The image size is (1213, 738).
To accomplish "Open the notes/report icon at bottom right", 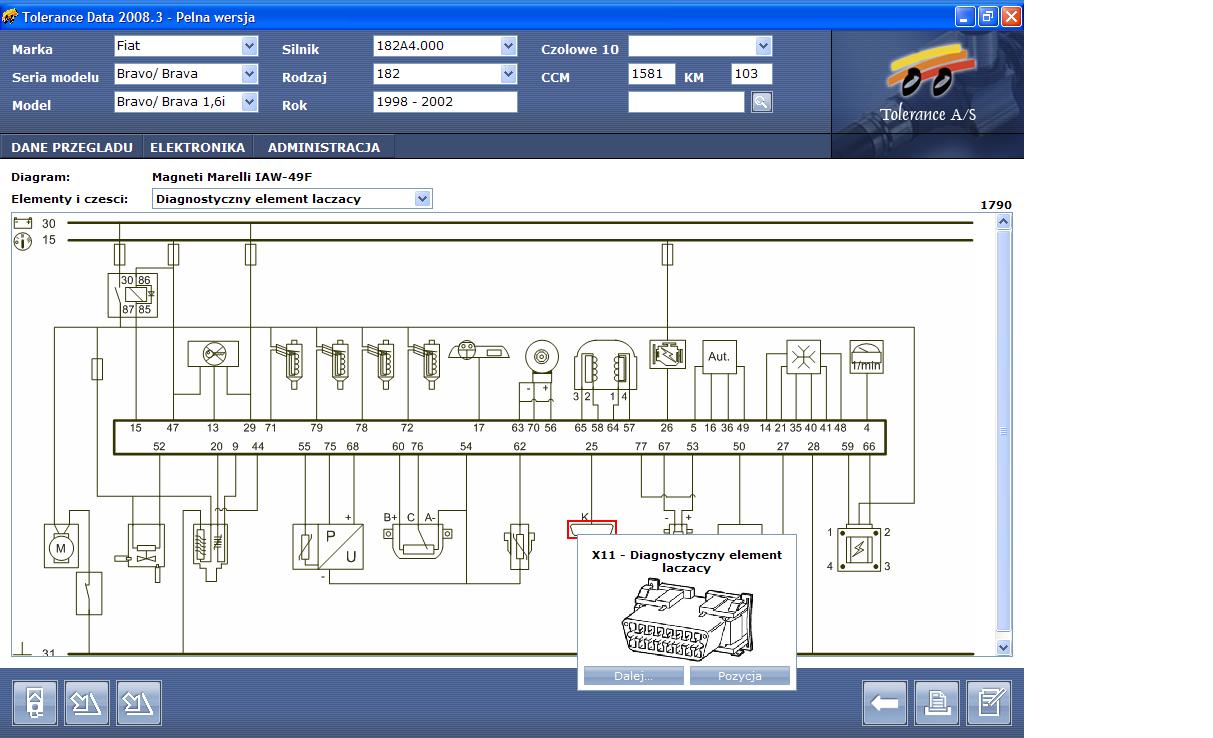I will pyautogui.click(x=990, y=702).
